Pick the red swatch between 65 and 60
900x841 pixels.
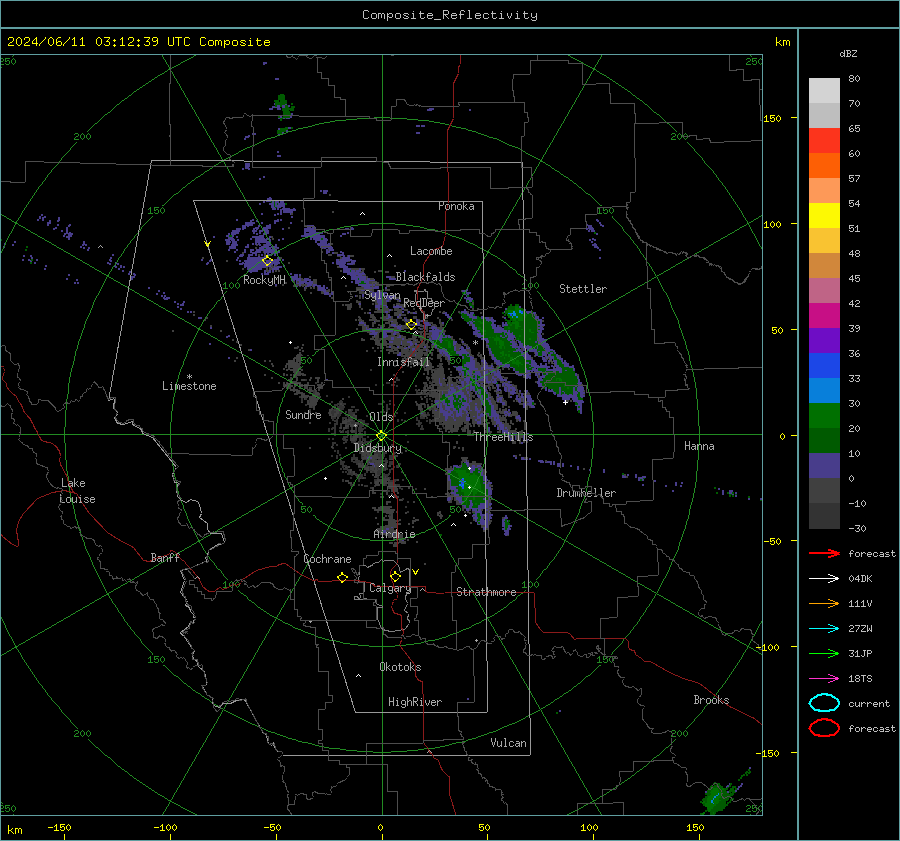click(x=824, y=141)
